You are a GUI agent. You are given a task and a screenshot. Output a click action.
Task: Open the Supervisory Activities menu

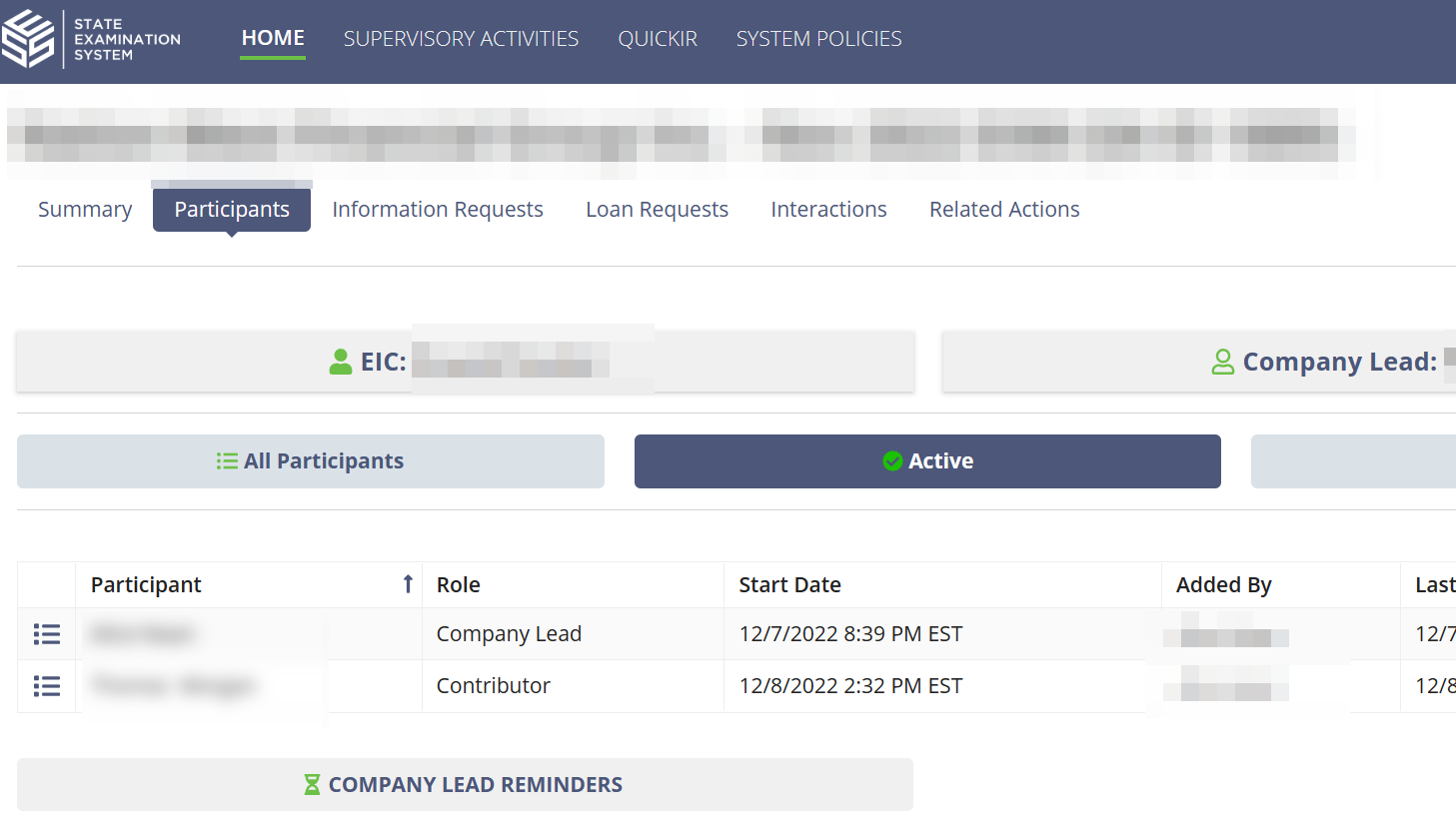click(461, 39)
